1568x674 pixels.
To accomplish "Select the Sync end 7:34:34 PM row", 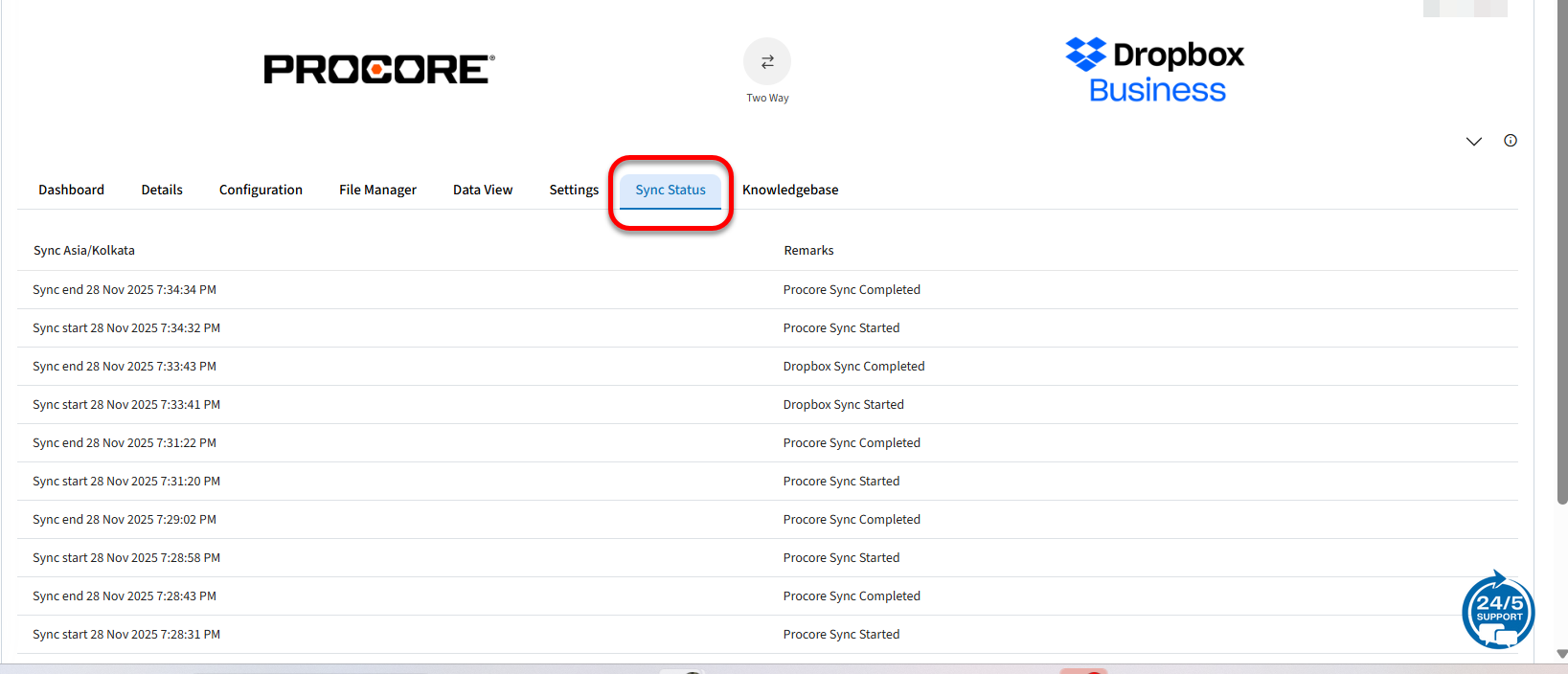I will [125, 290].
